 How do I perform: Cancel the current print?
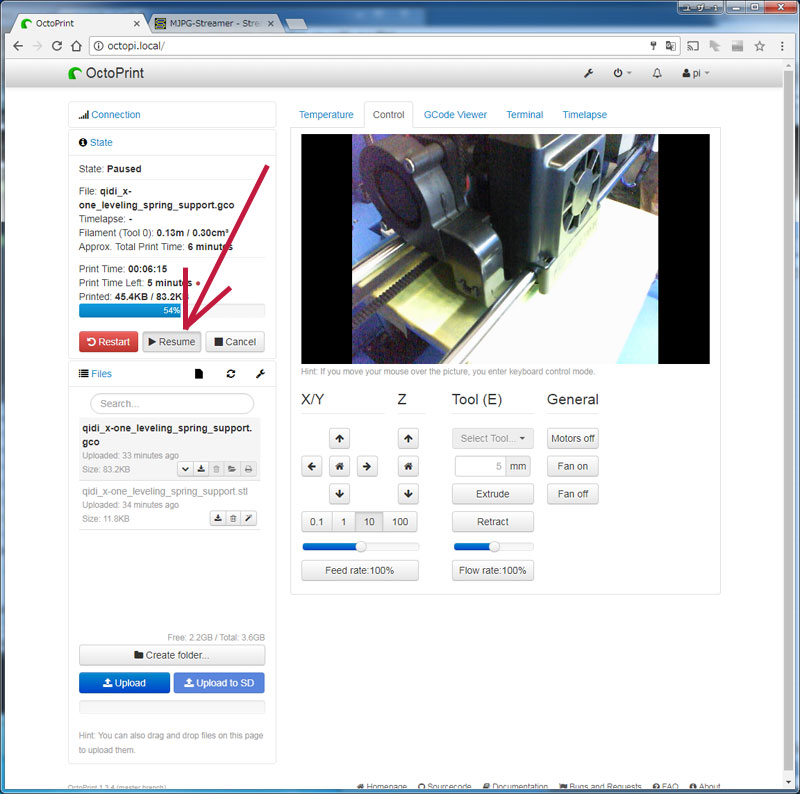click(x=235, y=341)
